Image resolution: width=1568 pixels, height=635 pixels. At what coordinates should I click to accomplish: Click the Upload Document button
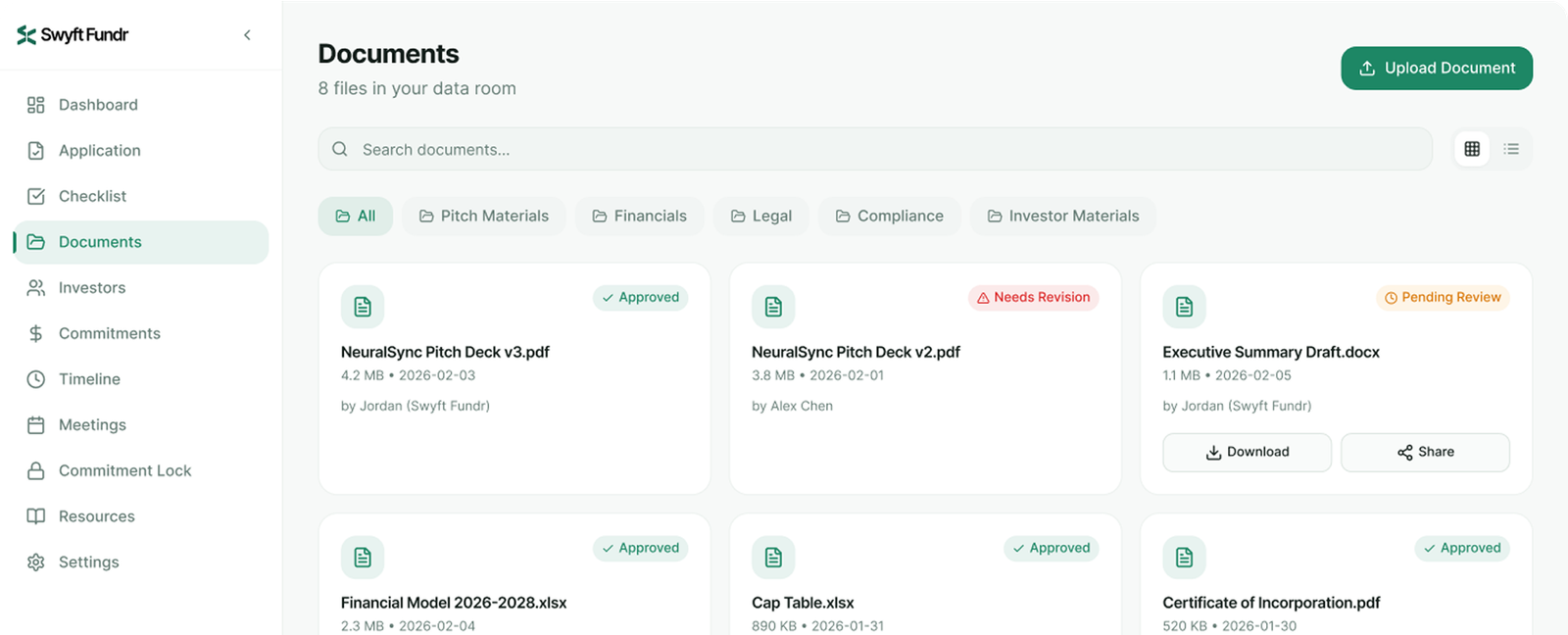[1436, 68]
